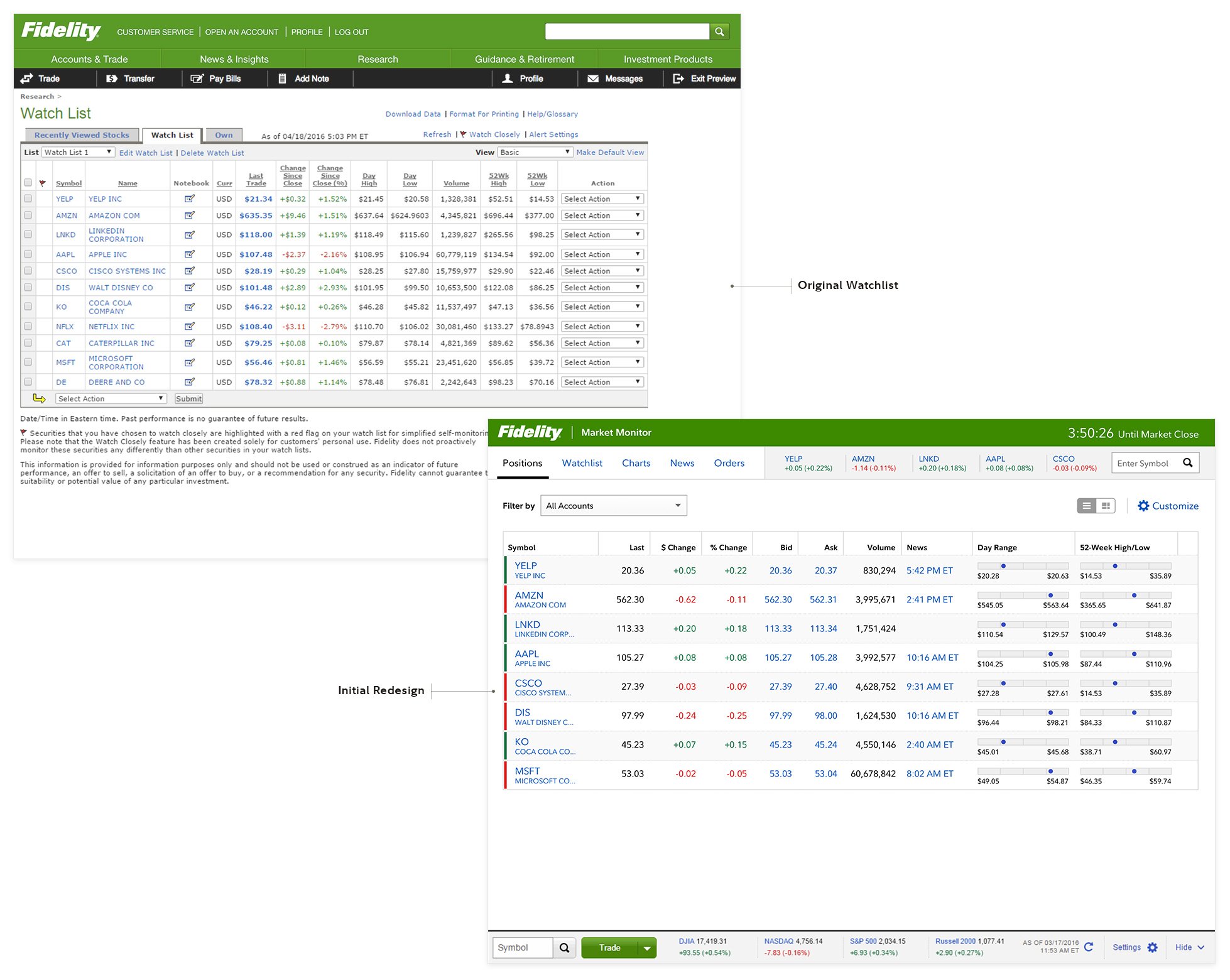Click YELP Day Range slider indicator

[x=1003, y=566]
